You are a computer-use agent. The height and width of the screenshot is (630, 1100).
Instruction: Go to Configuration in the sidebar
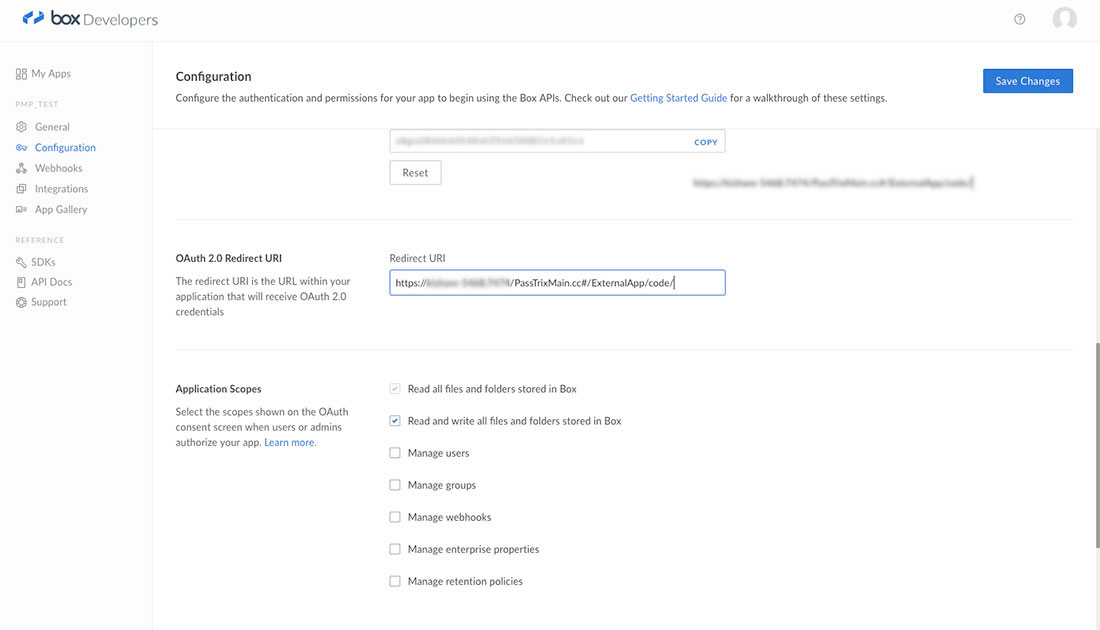point(65,148)
